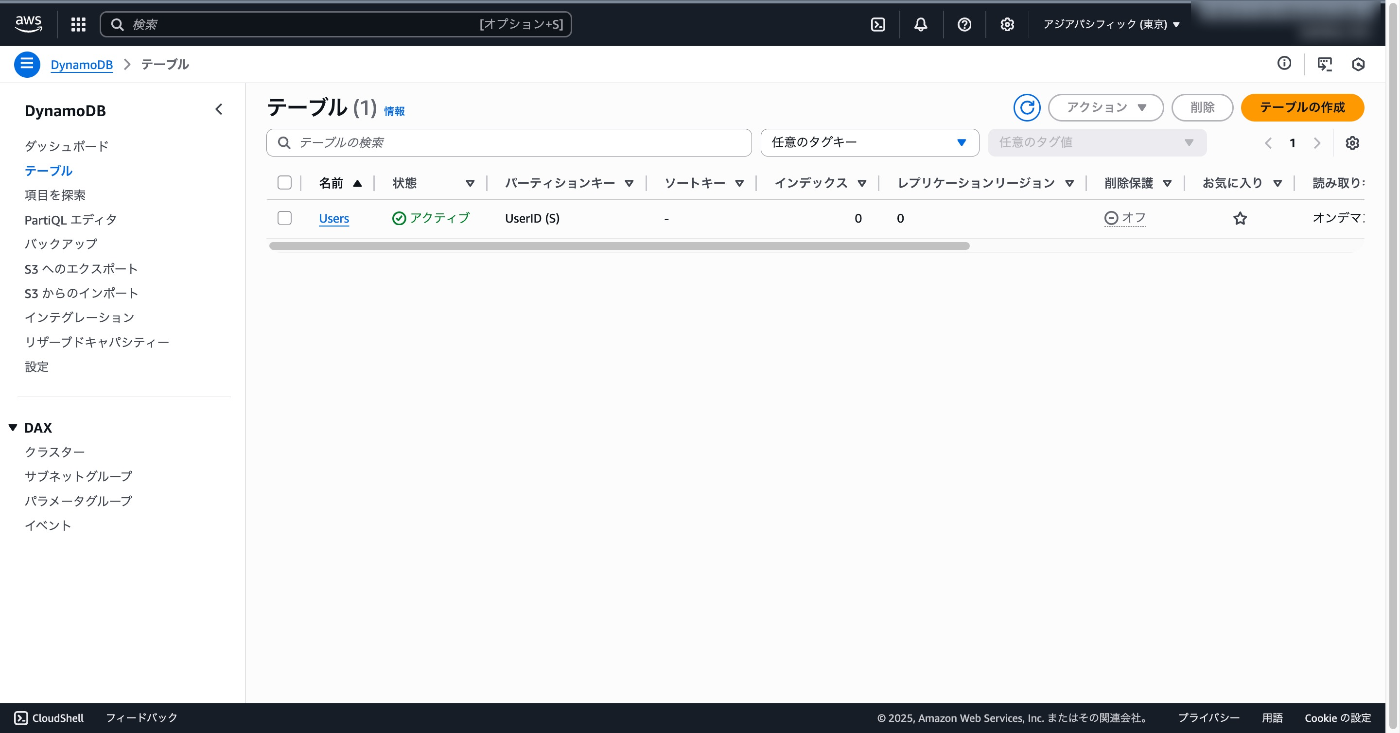Collapse the DynamoDB sidebar with chevron

pyautogui.click(x=219, y=110)
